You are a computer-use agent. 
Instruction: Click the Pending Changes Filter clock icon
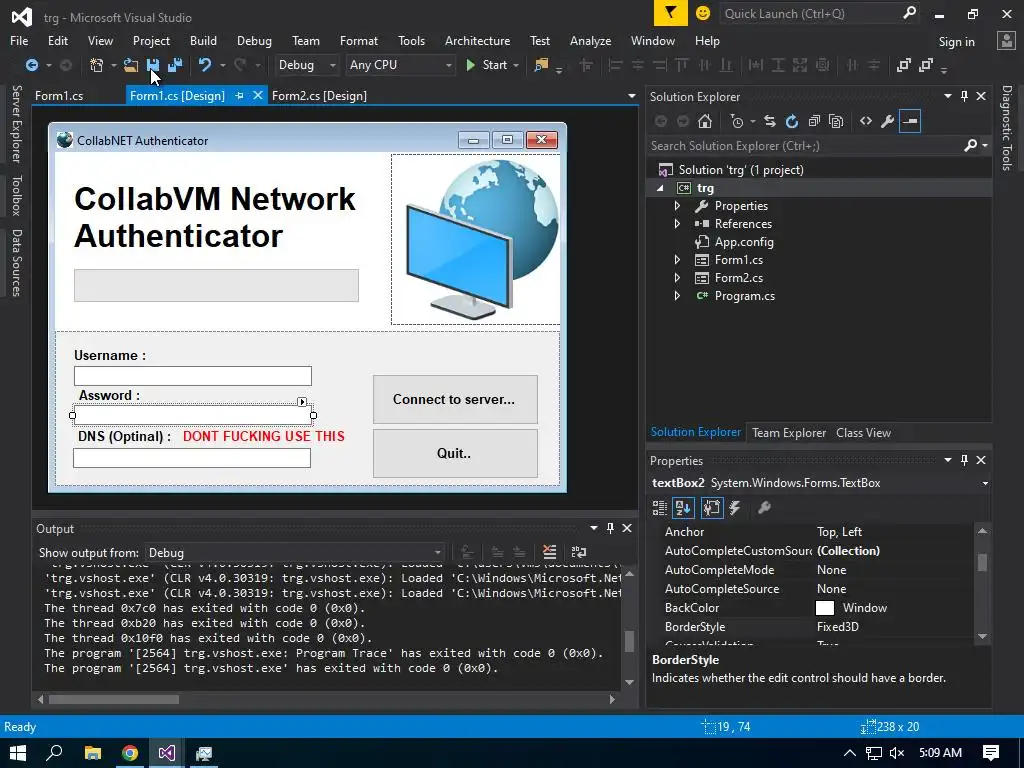tap(737, 121)
